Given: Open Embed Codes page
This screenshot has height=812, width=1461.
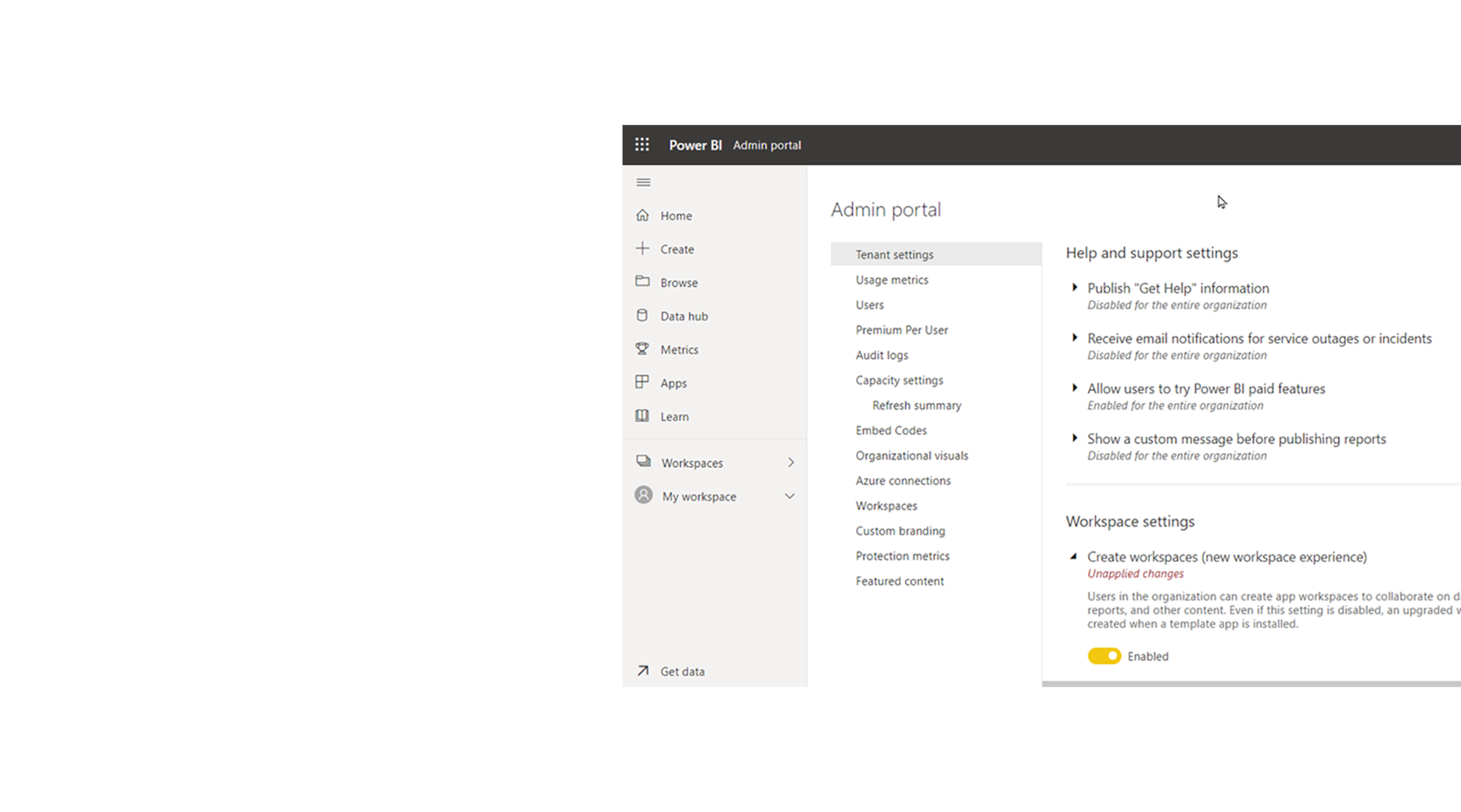Looking at the screenshot, I should (x=891, y=430).
